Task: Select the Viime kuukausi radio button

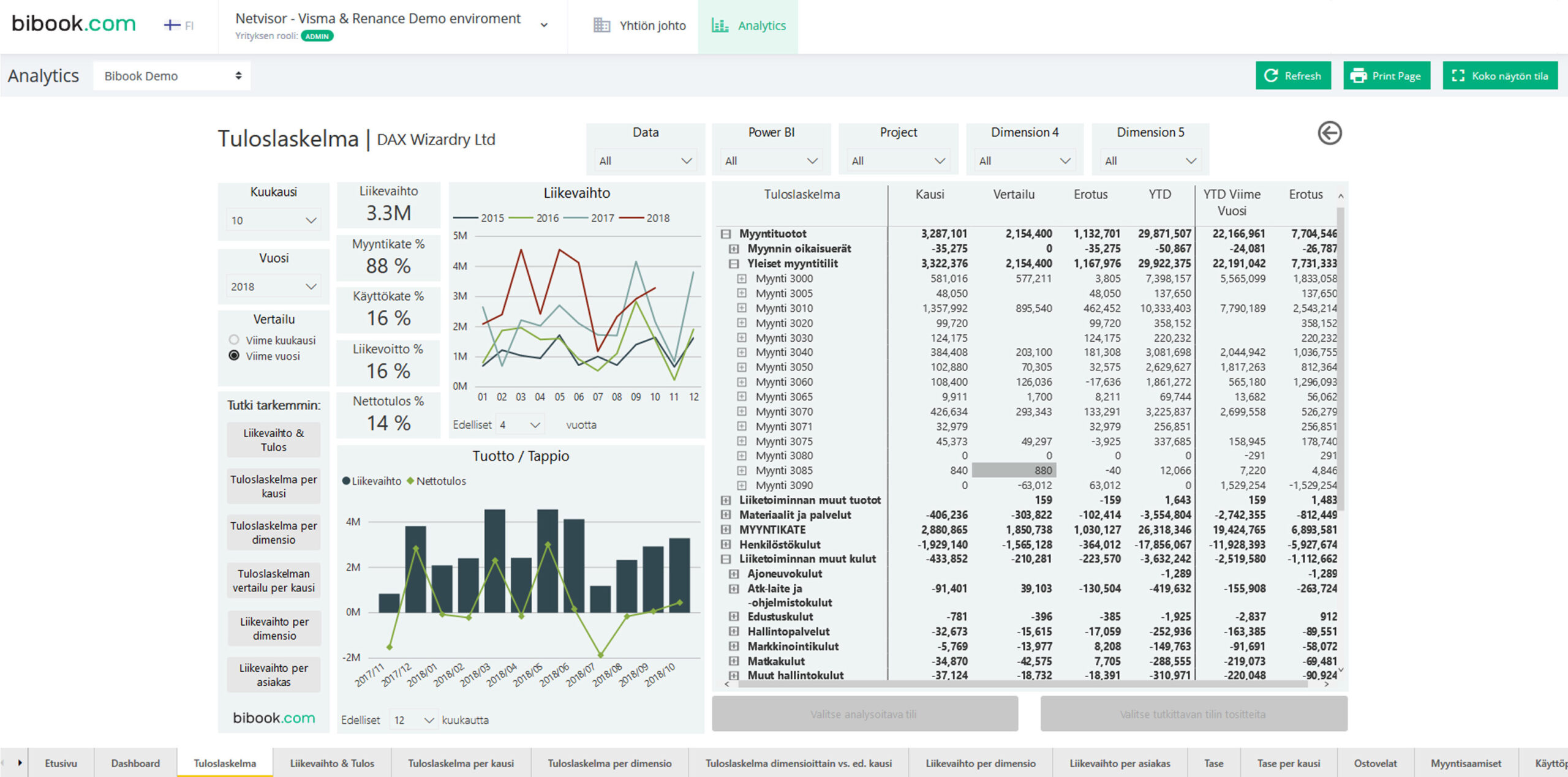Action: (x=234, y=340)
